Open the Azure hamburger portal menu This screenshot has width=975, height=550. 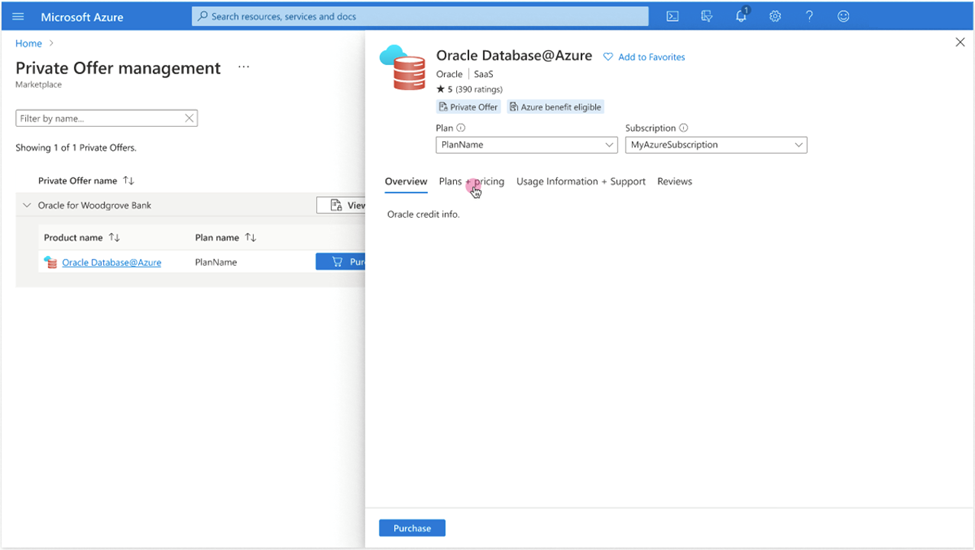pyautogui.click(x=18, y=17)
